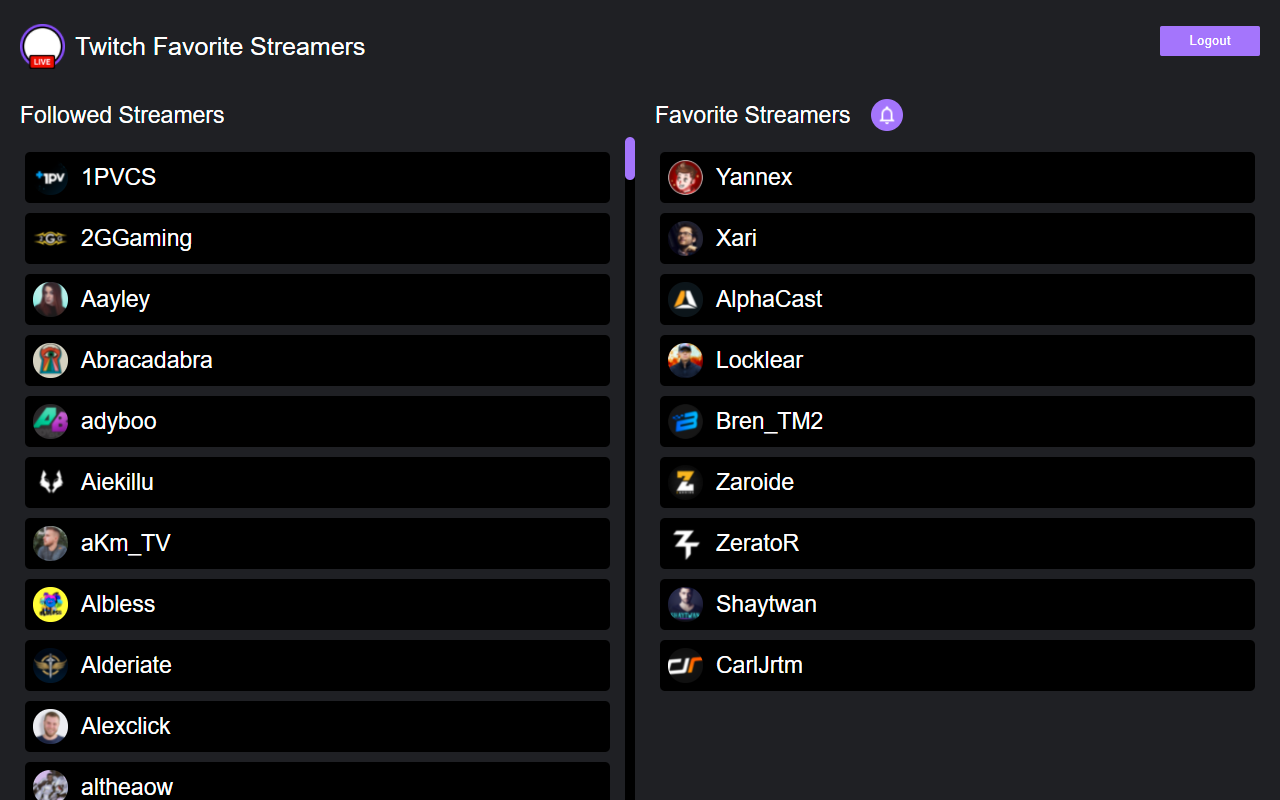Click the 2GGaming avatar icon
This screenshot has height=800, width=1280.
[x=50, y=238]
